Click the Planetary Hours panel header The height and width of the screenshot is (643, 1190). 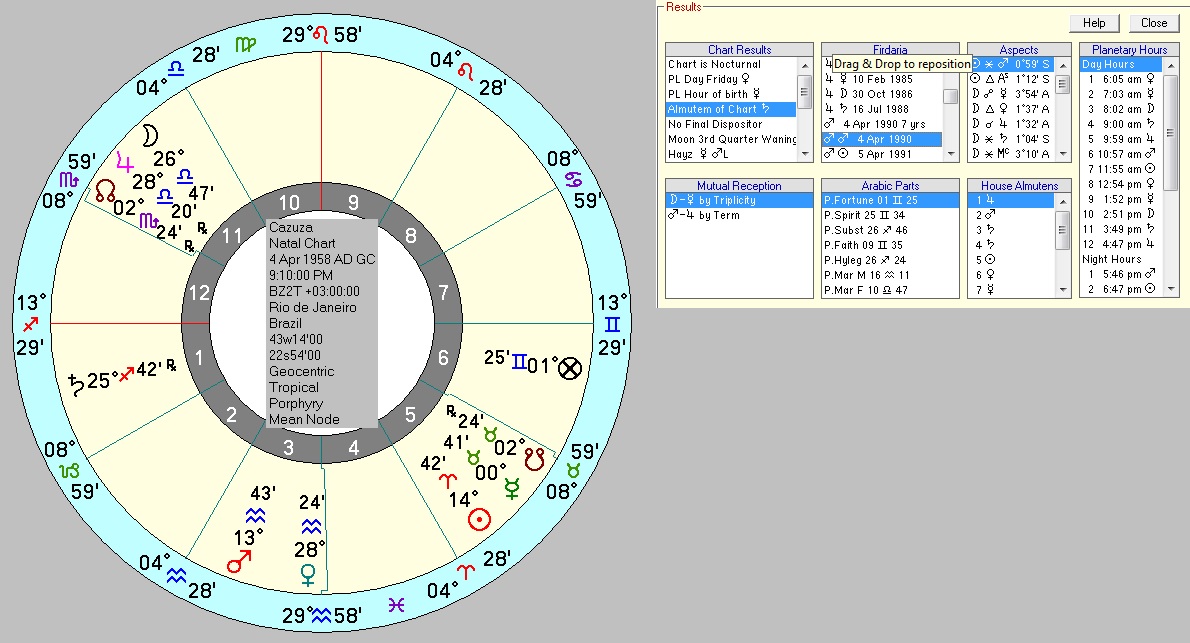[x=1129, y=49]
